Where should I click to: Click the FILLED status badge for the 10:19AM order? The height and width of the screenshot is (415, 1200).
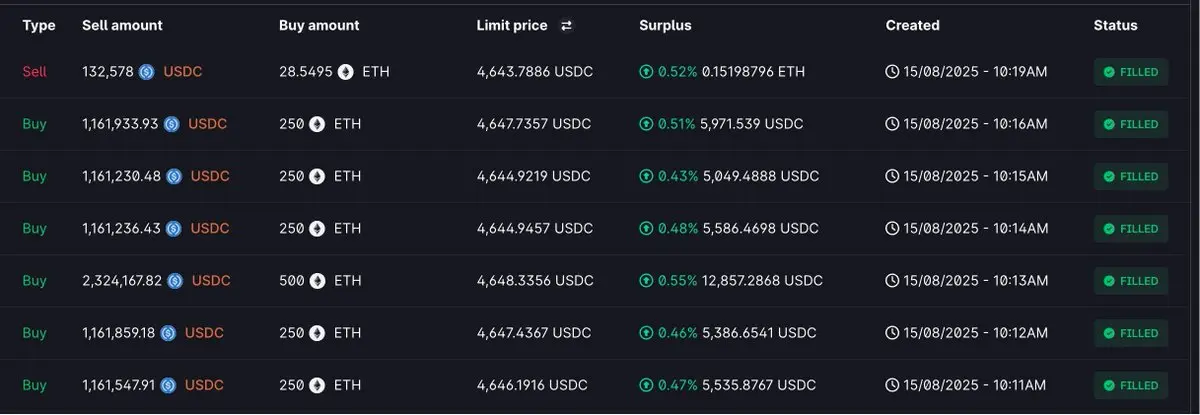tap(1131, 72)
